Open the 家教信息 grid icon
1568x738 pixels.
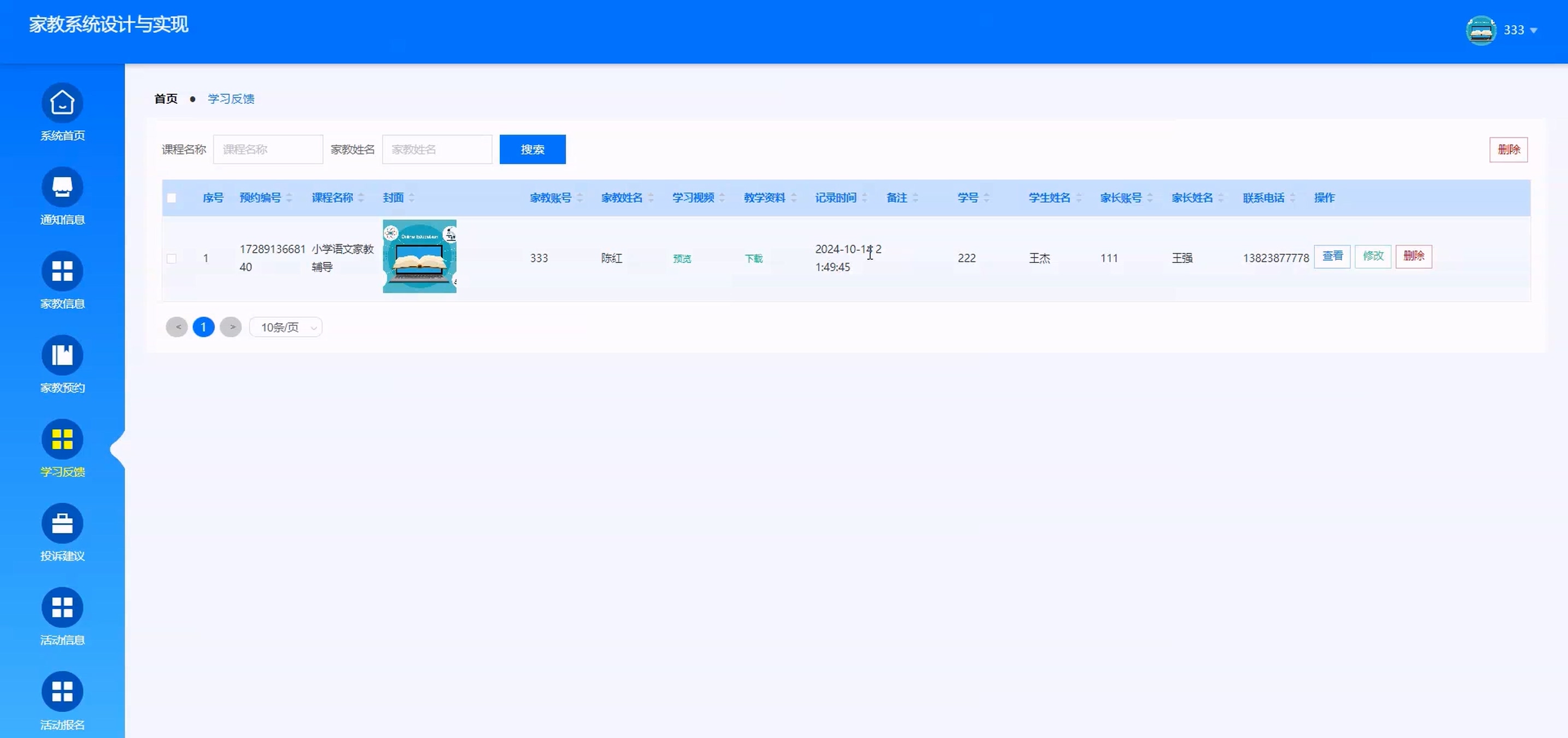(62, 271)
